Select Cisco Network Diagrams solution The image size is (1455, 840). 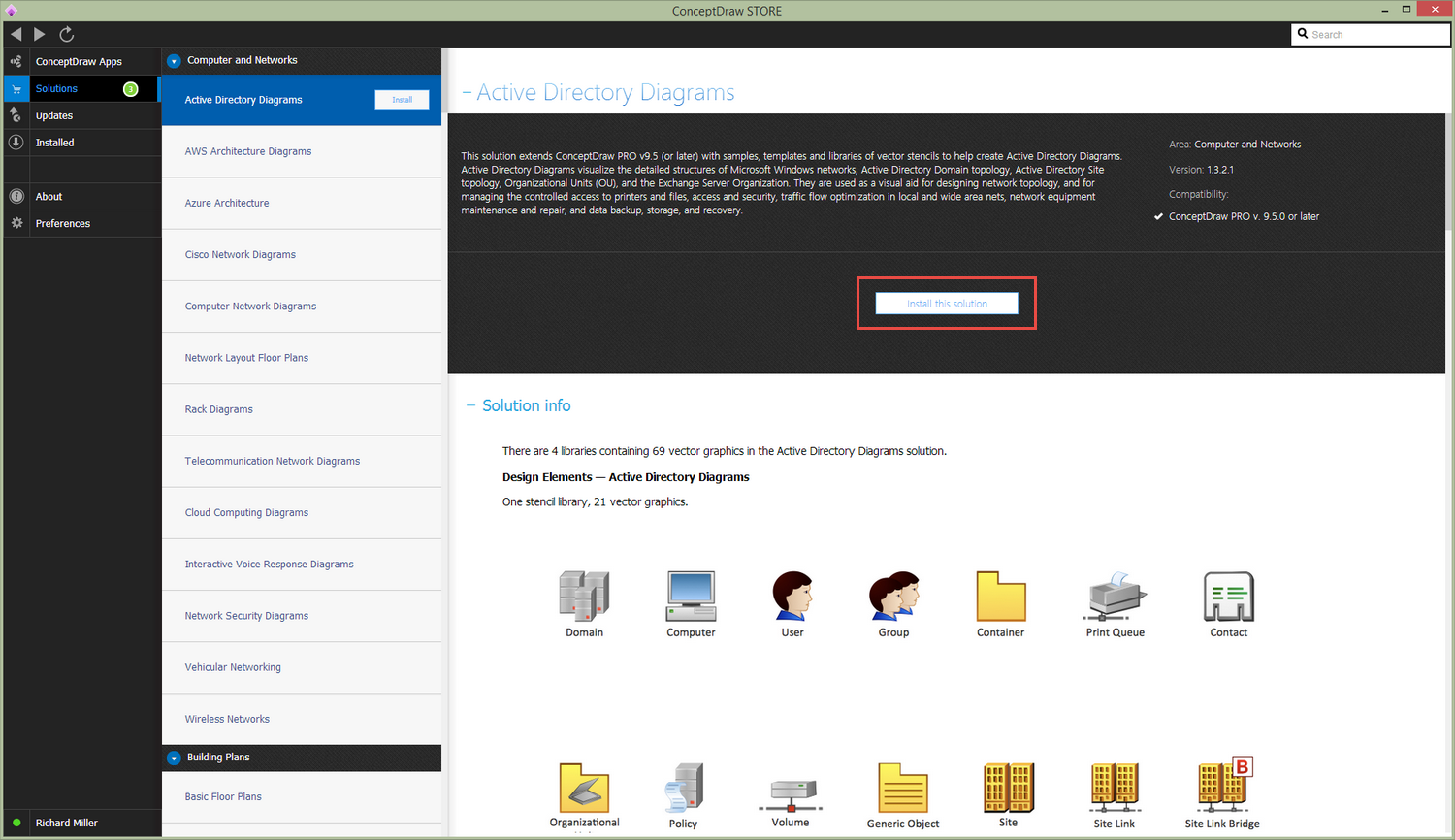point(302,255)
